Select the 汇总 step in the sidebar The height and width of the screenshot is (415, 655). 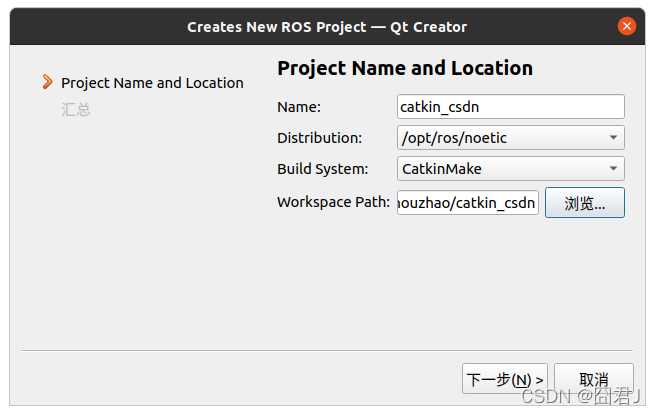click(x=76, y=109)
